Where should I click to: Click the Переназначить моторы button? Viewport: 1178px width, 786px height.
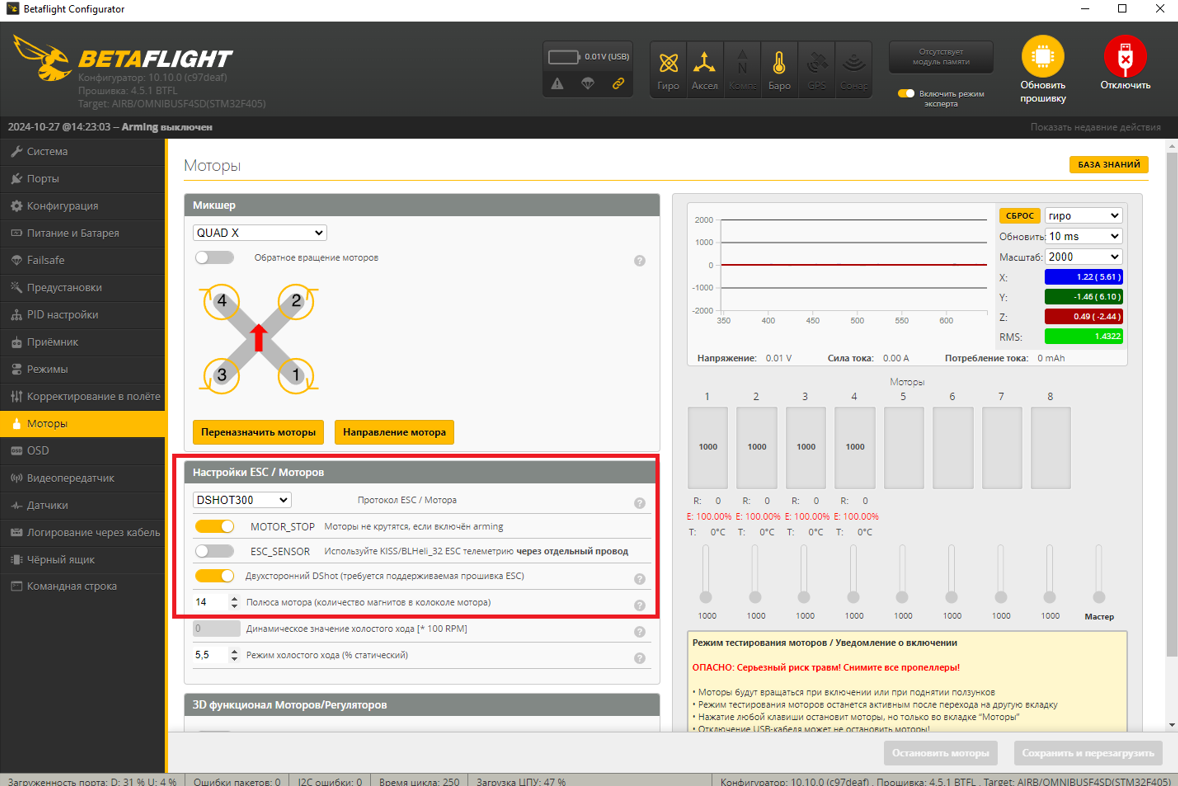coord(258,432)
